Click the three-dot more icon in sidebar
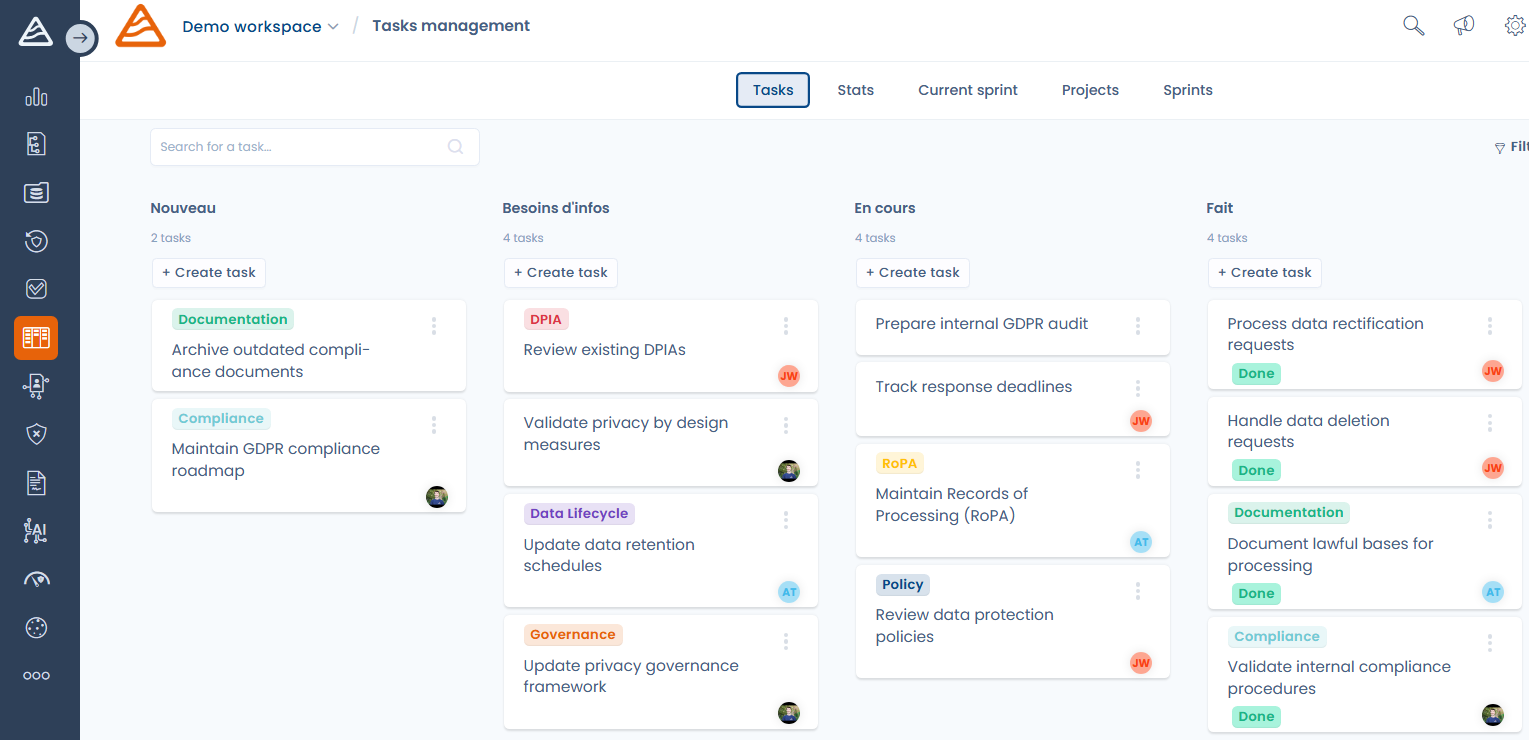 pos(36,676)
